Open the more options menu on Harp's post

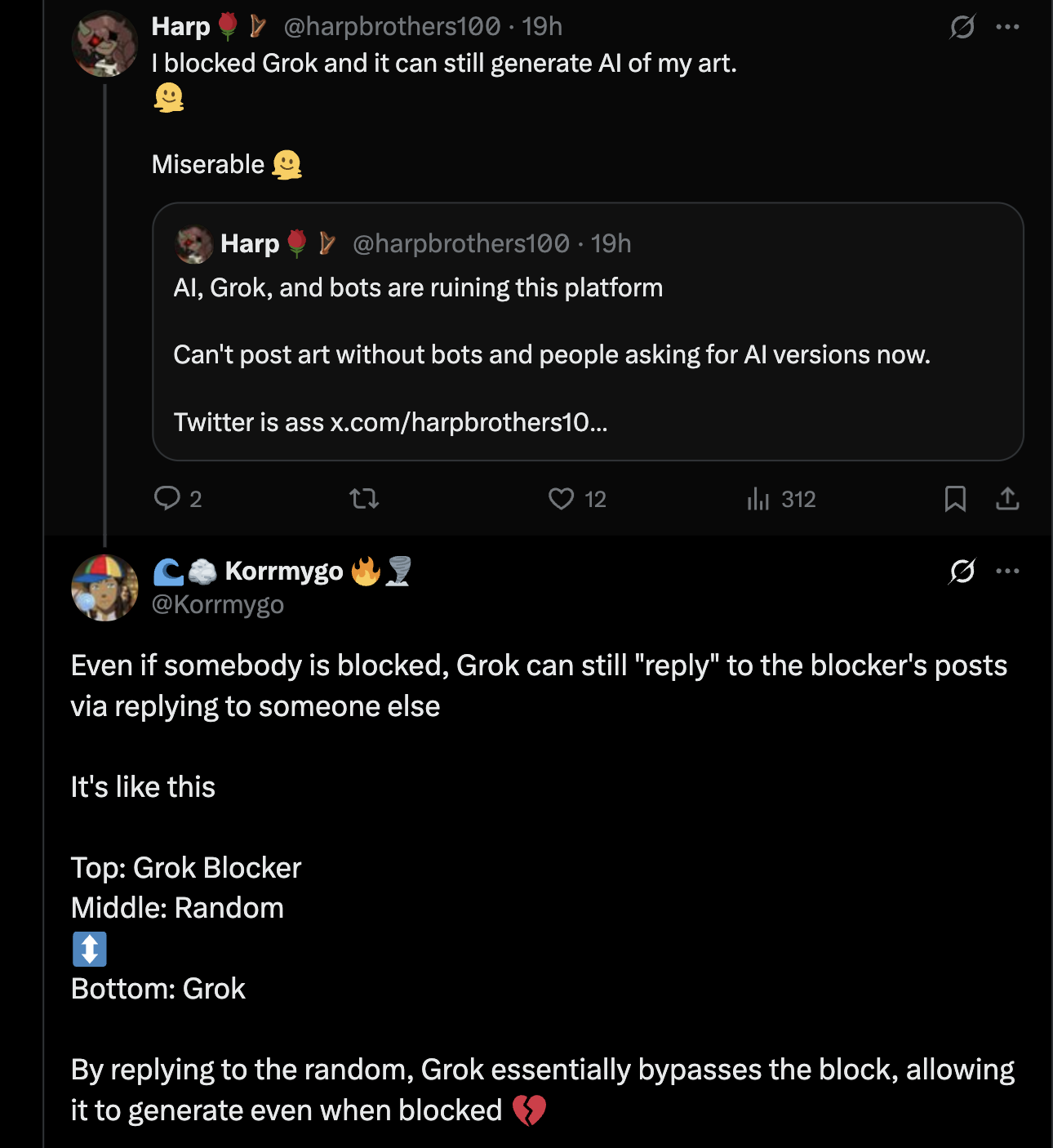point(1008,27)
